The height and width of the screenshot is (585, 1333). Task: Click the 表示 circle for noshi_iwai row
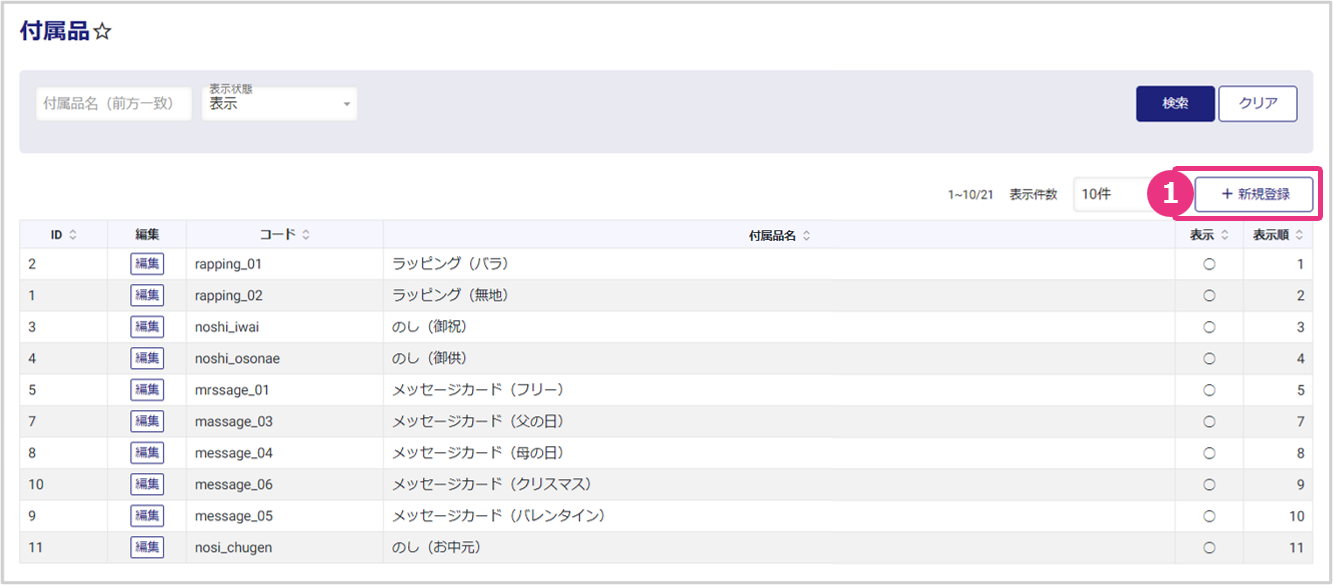pos(1209,327)
